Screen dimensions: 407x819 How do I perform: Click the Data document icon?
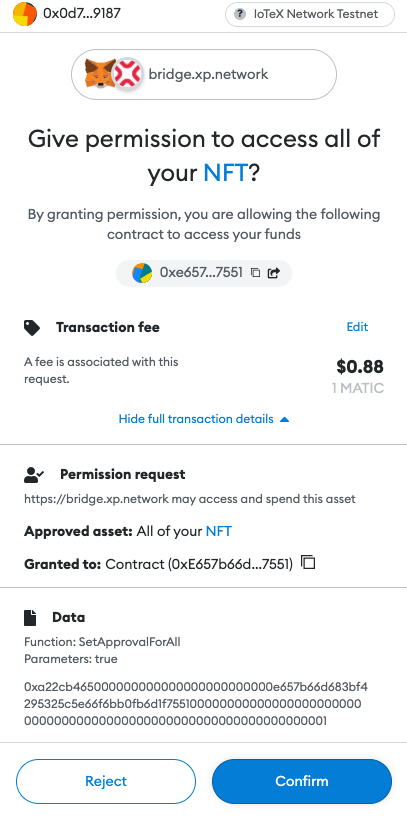[x=31, y=617]
